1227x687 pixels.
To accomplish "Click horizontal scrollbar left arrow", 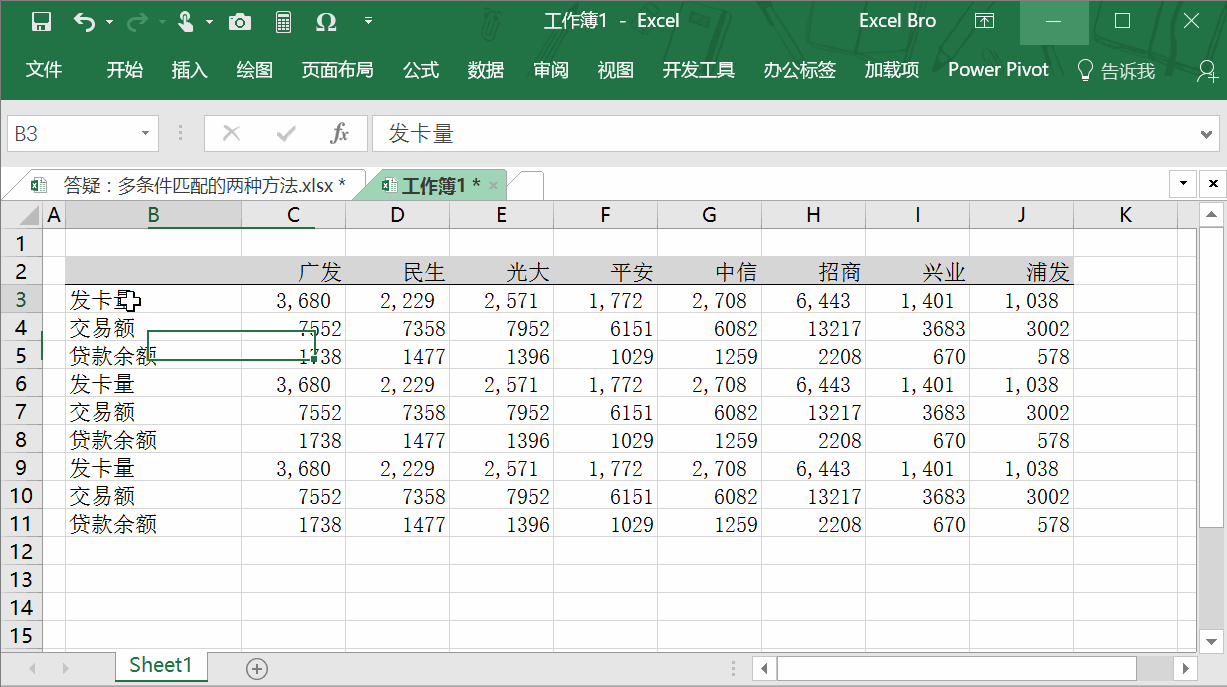I will click(764, 668).
